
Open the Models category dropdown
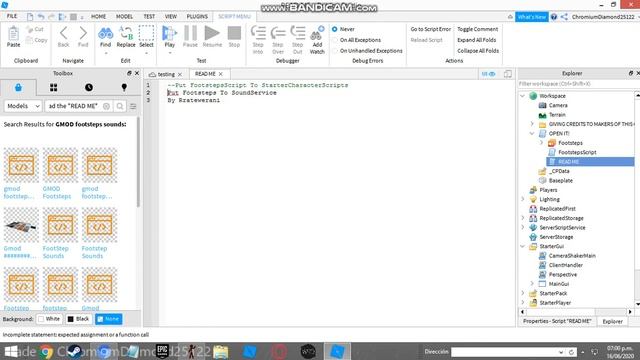point(23,106)
